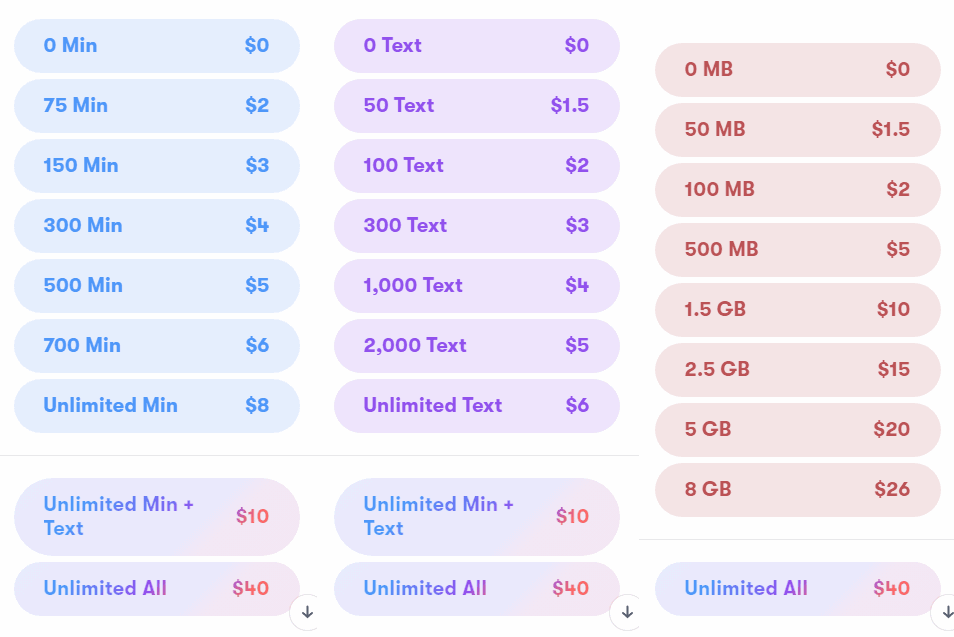Select Unlimited All $40 under minutes column
This screenshot has height=637, width=954.
tap(157, 588)
